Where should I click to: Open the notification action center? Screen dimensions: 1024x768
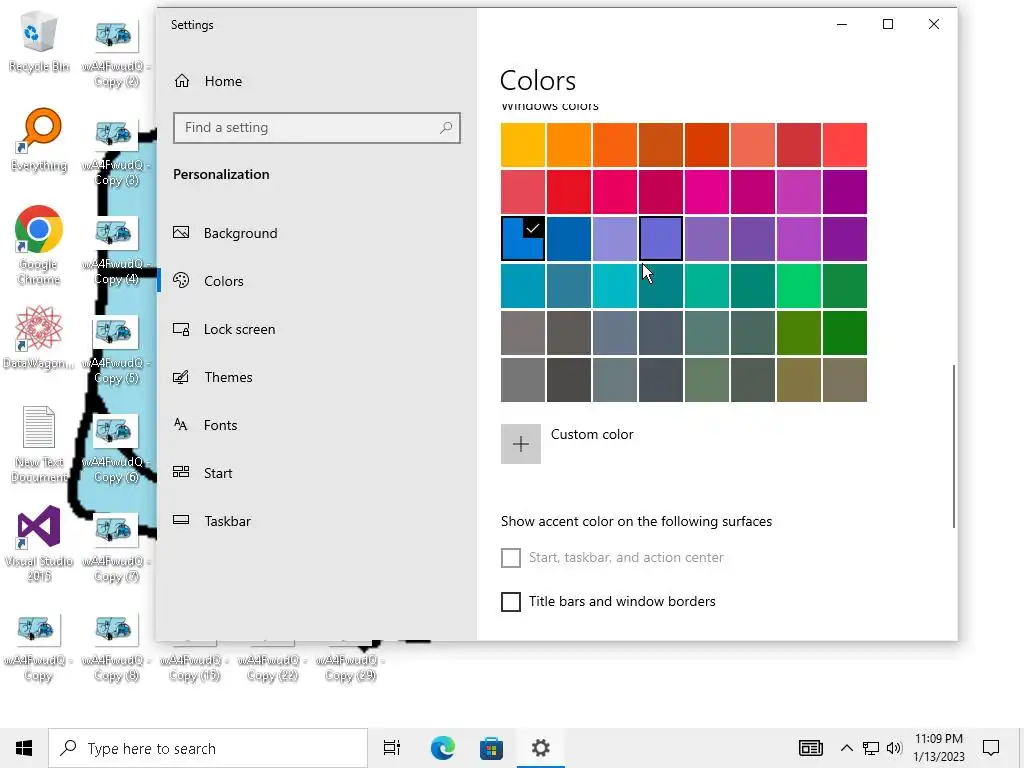click(991, 748)
